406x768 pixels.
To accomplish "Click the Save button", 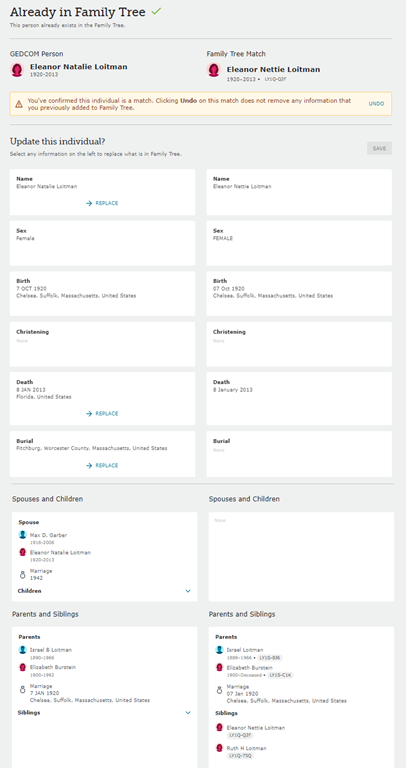I will coord(380,148).
